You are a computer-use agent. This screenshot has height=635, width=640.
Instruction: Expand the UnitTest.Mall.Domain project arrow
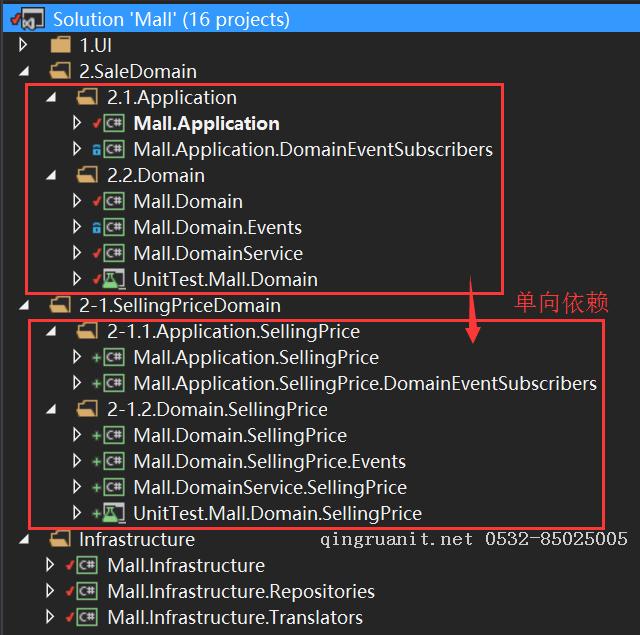(76, 279)
